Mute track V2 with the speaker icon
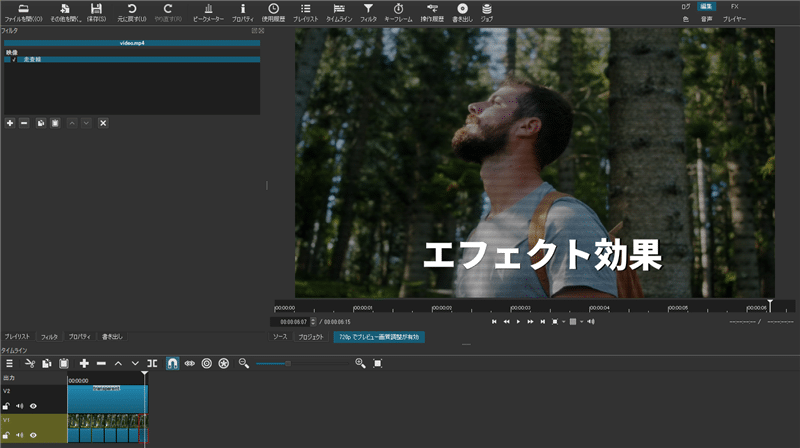Image resolution: width=800 pixels, height=448 pixels. tap(19, 406)
